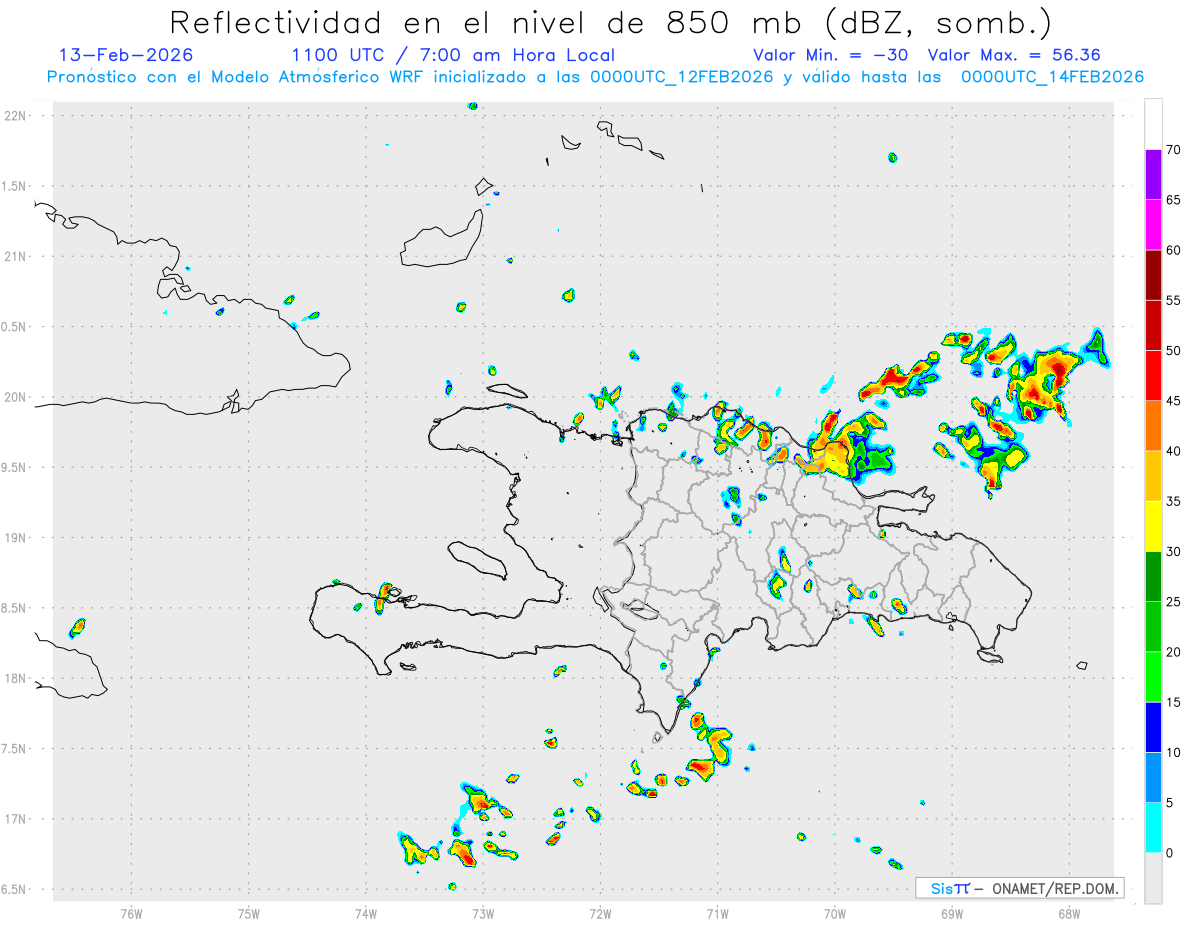Click the '17N' latitude label
This screenshot has width=1200, height=927.
tap(17, 819)
